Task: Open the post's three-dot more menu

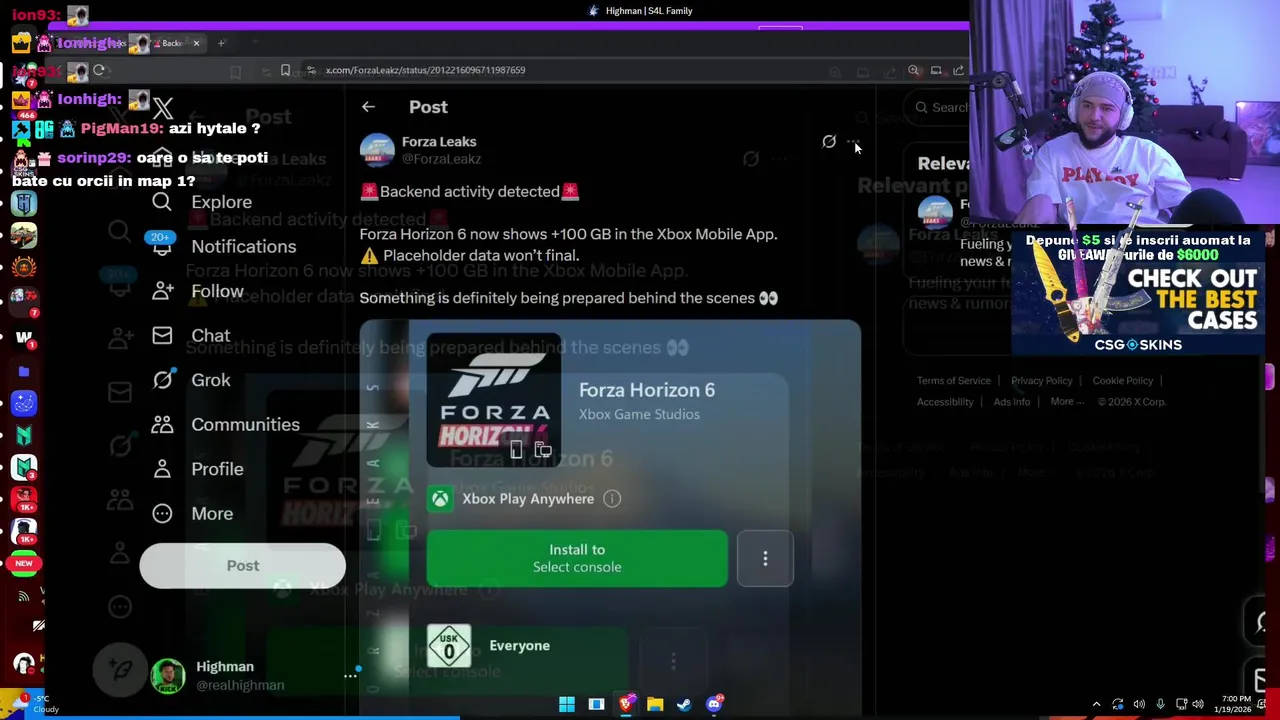Action: click(853, 142)
